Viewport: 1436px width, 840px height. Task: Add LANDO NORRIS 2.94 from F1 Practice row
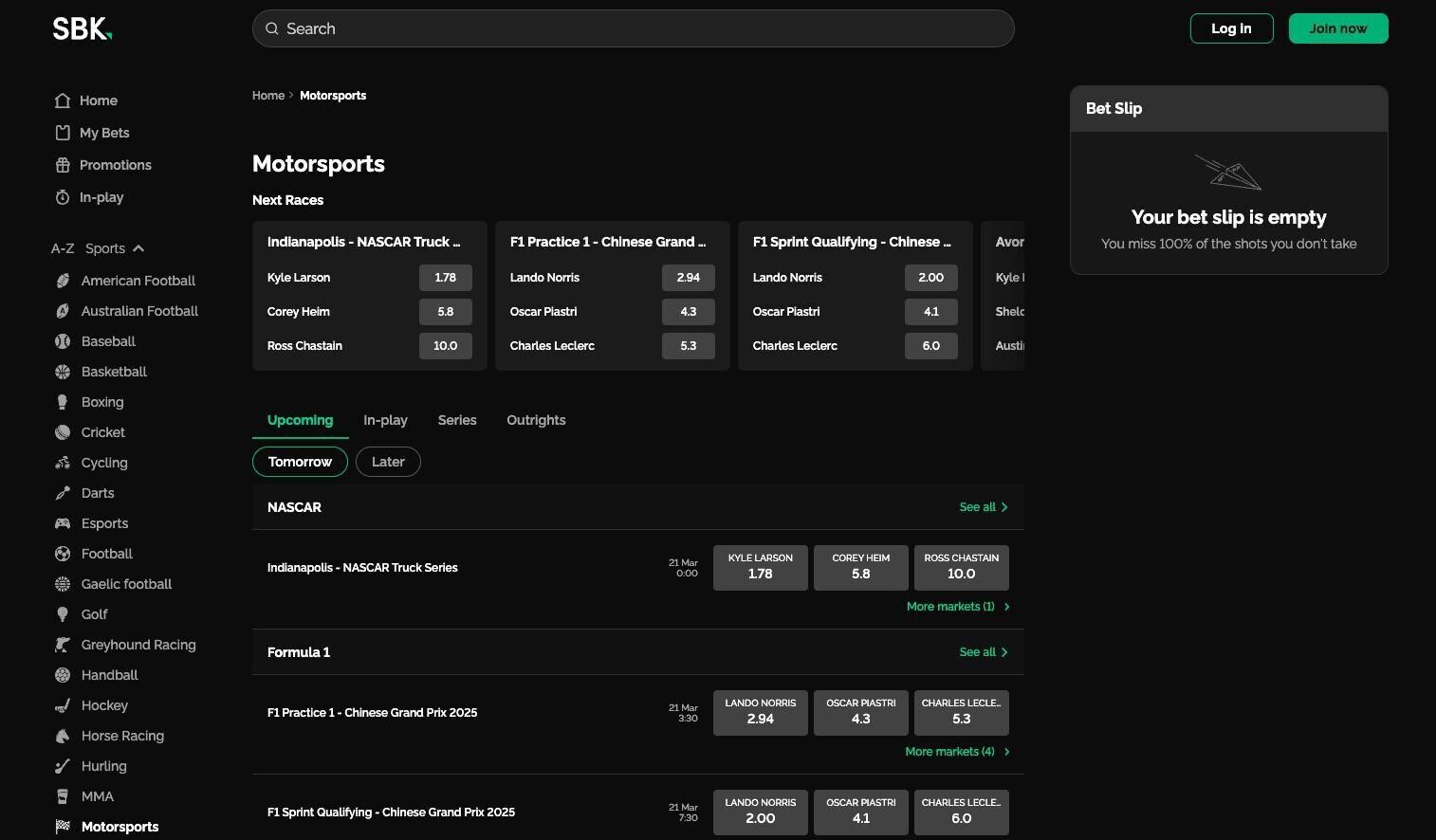coord(761,713)
